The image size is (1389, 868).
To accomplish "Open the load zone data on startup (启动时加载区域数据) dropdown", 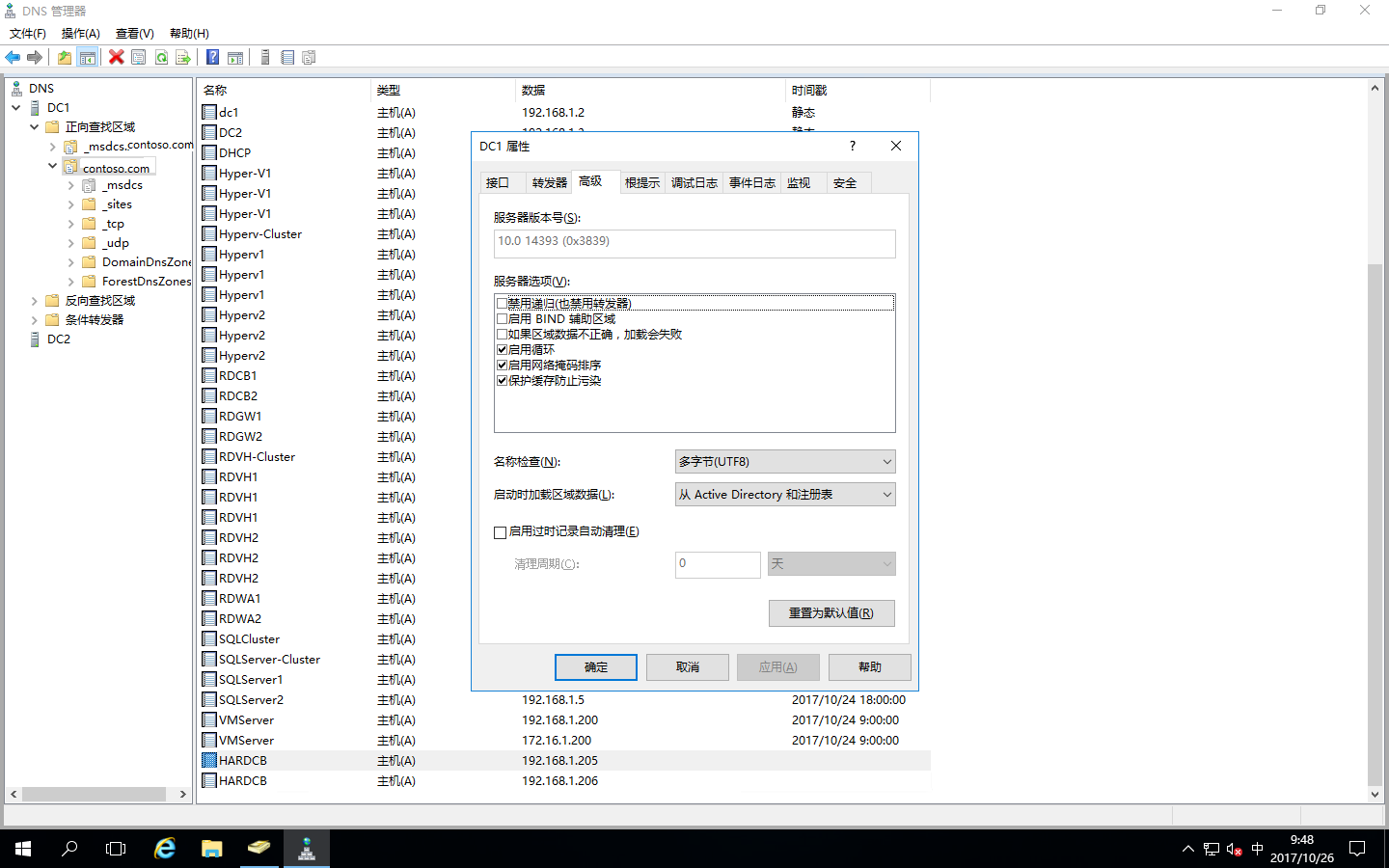I will tap(785, 495).
